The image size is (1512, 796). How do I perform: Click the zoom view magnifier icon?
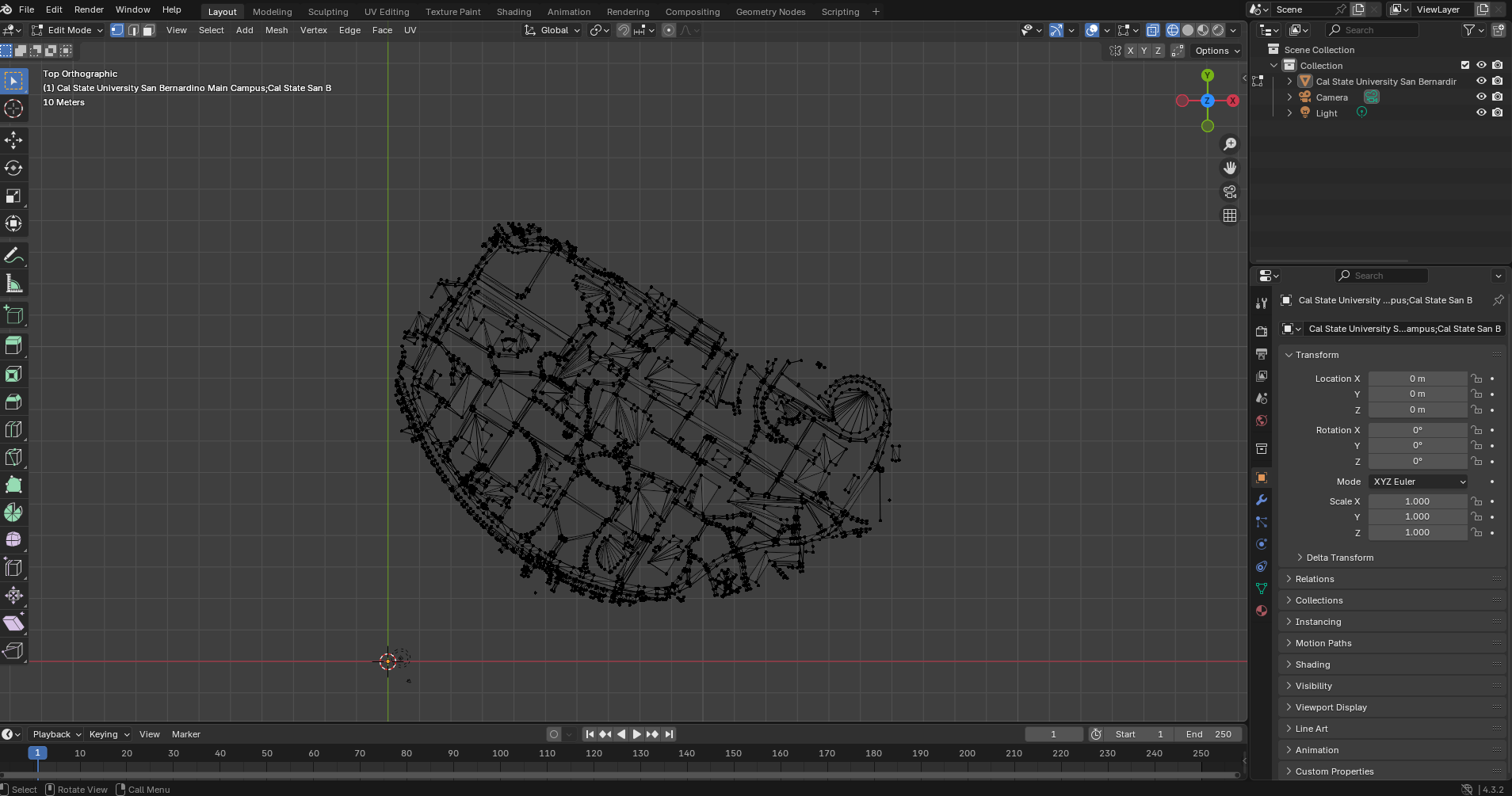[1230, 144]
